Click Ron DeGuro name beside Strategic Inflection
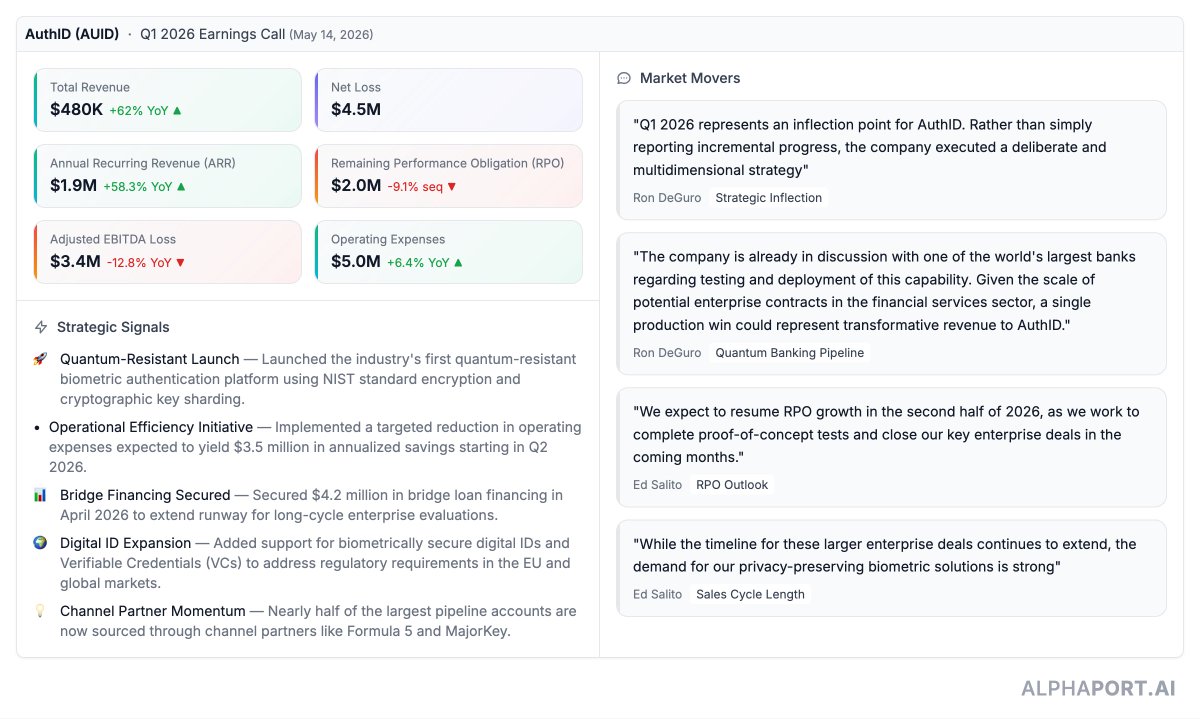Image resolution: width=1200 pixels, height=719 pixels. pos(667,198)
